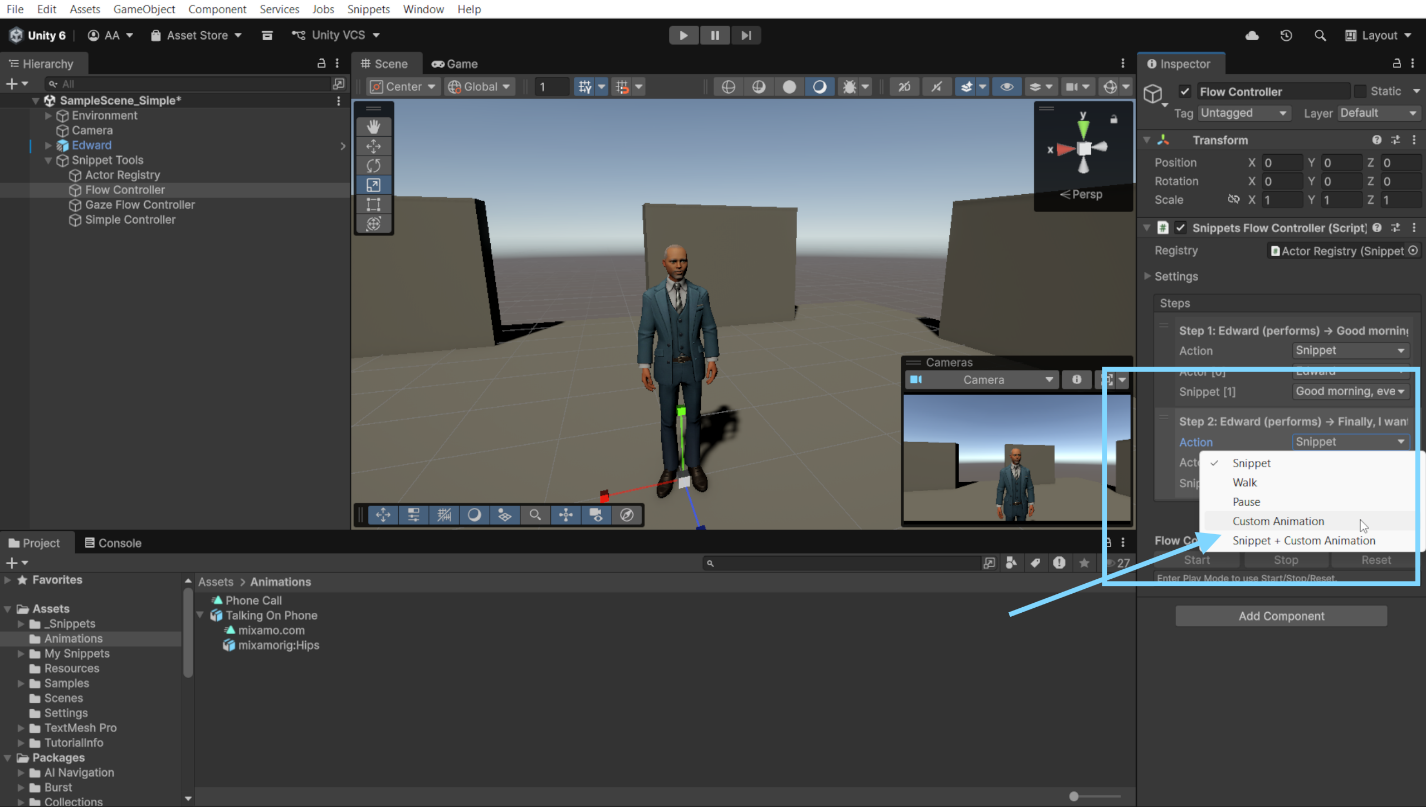Select the Scale tool in scene toolbar
1426x807 pixels.
(x=373, y=185)
